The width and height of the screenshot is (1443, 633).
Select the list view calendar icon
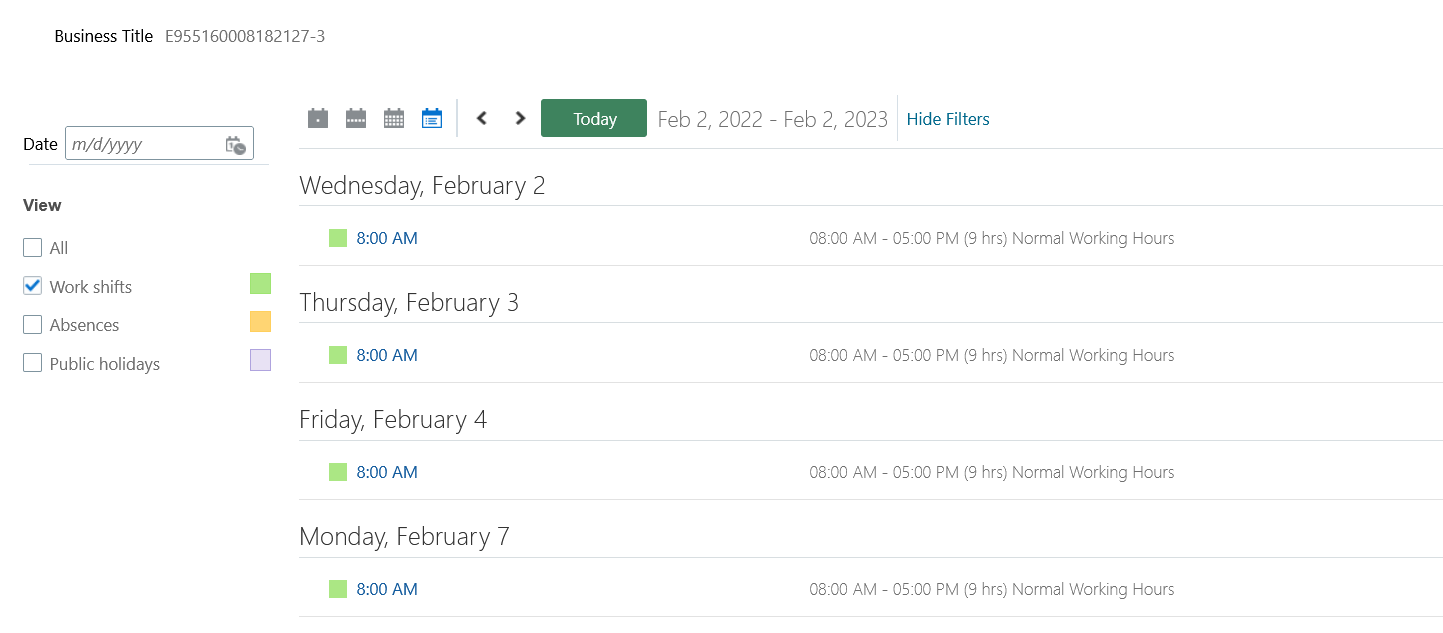coord(432,119)
